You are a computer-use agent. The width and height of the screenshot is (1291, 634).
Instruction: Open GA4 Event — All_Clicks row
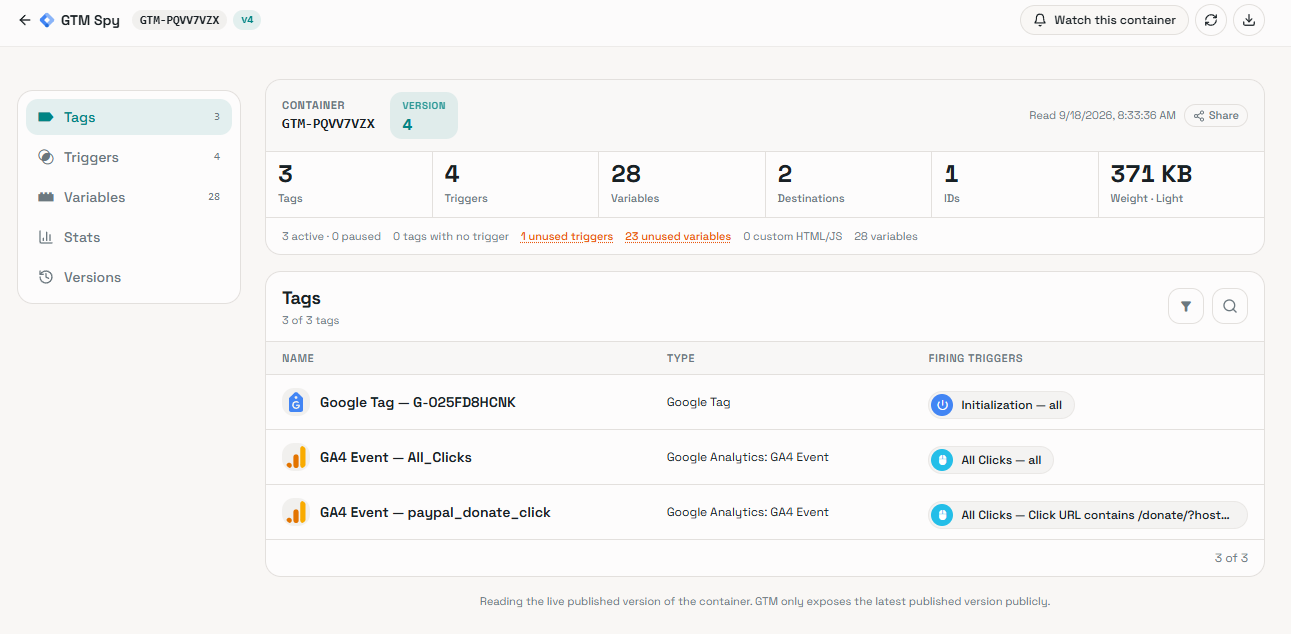(765, 457)
